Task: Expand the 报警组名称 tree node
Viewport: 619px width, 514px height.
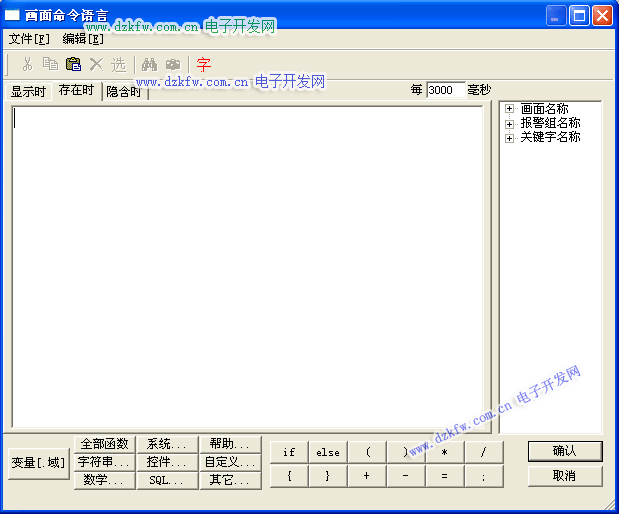Action: coord(510,123)
